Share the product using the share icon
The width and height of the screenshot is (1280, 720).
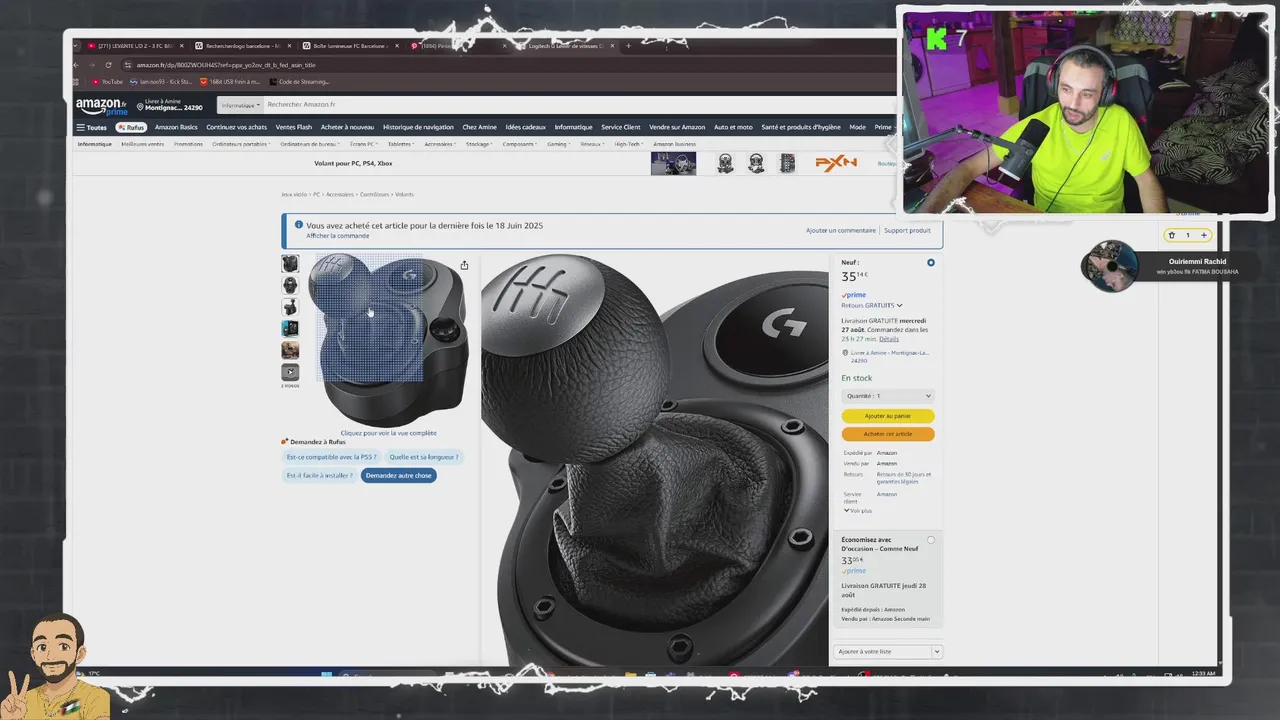(464, 265)
